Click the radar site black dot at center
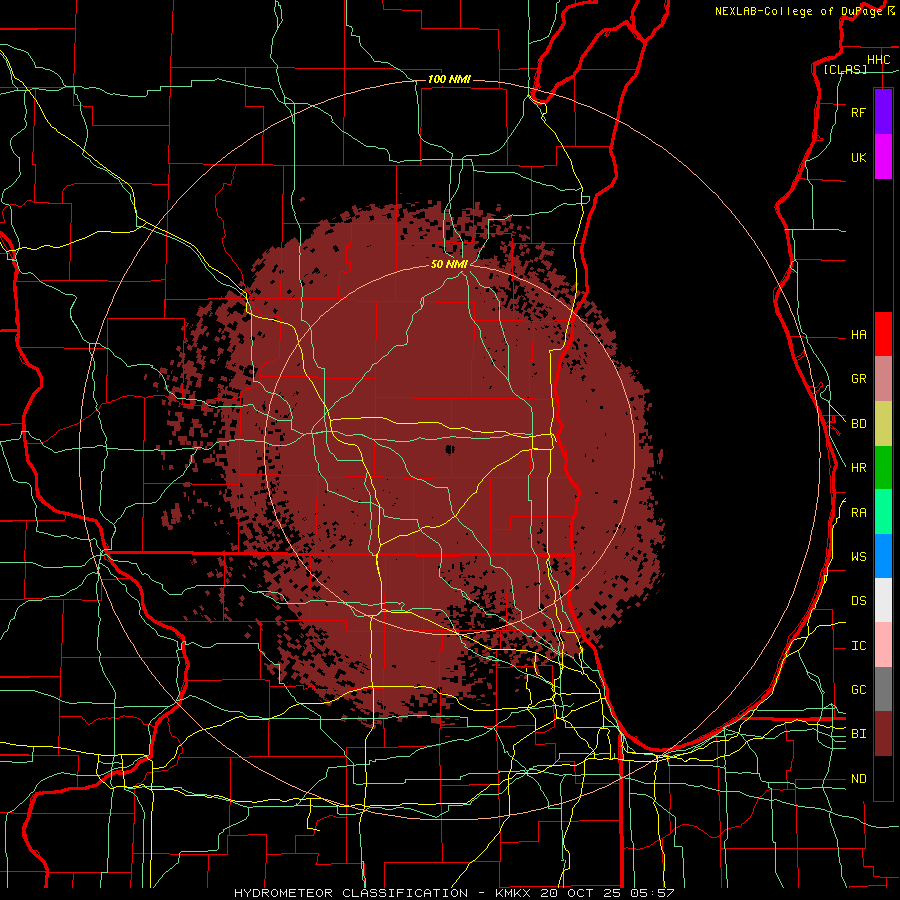900x900 pixels. [x=449, y=449]
